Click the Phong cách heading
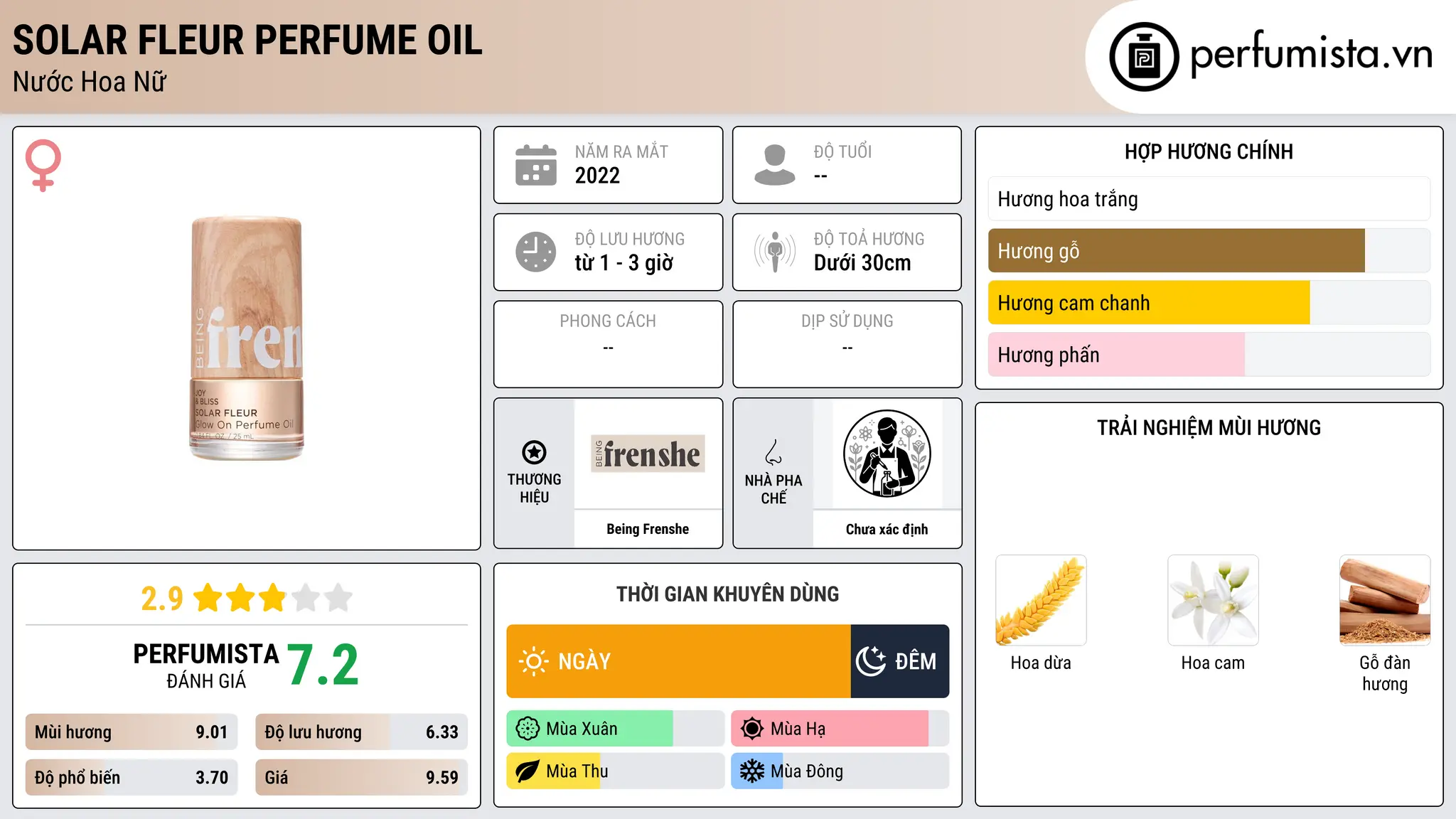The width and height of the screenshot is (1456, 819). (608, 321)
